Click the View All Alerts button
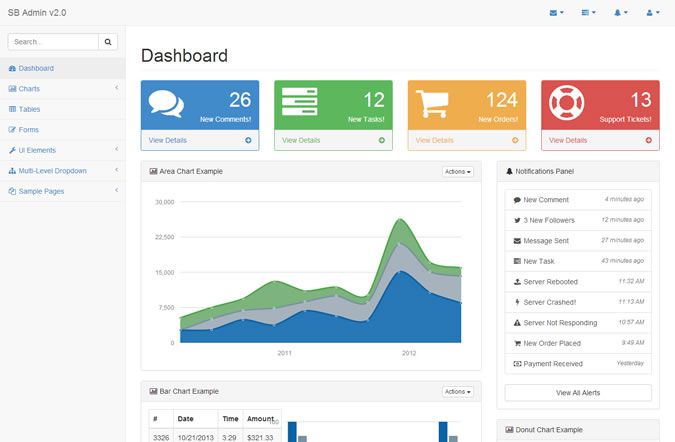 (577, 392)
